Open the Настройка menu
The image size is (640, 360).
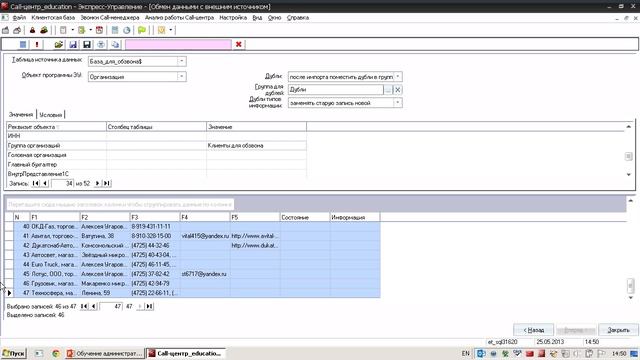click(x=233, y=18)
